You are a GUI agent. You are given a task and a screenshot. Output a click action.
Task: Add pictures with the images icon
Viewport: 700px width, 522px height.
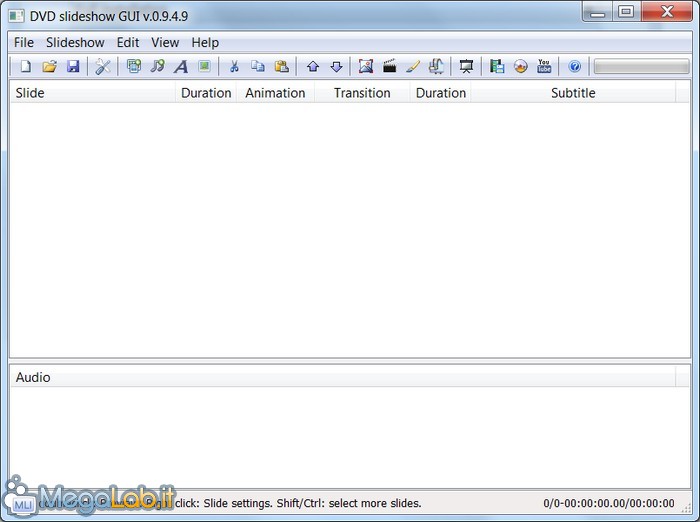click(133, 67)
